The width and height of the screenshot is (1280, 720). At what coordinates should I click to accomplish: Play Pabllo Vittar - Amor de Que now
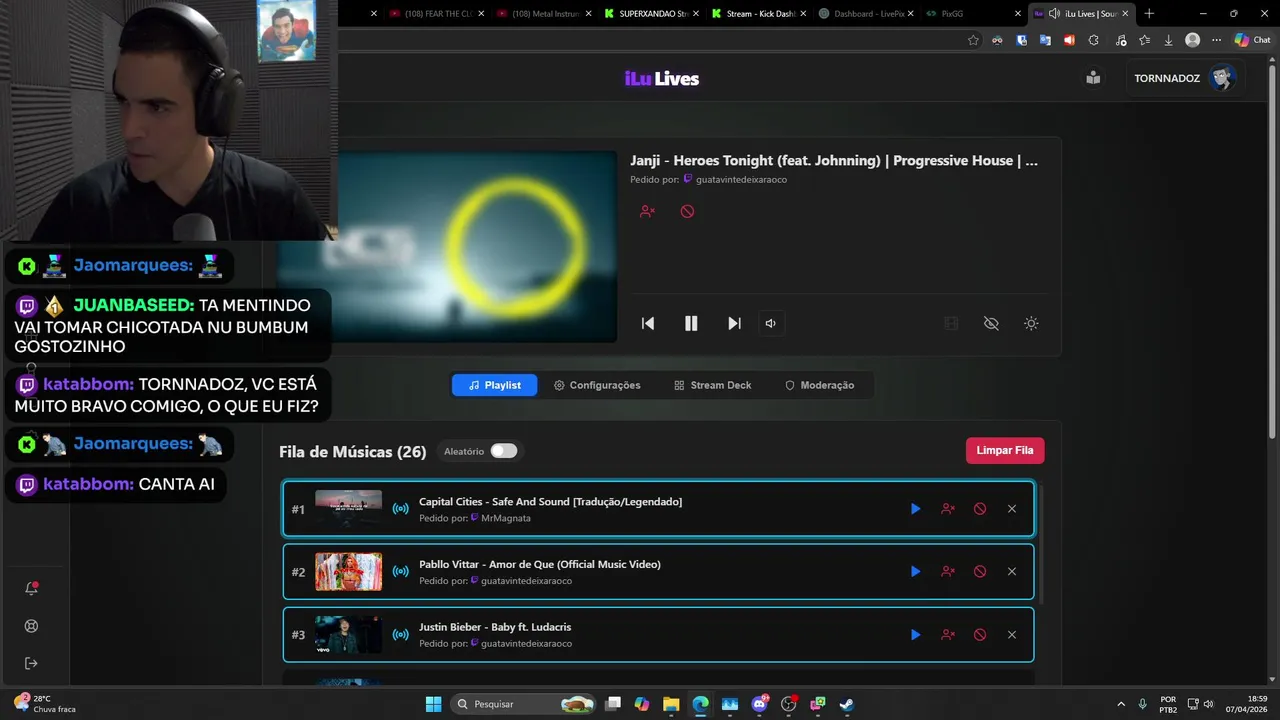(915, 572)
